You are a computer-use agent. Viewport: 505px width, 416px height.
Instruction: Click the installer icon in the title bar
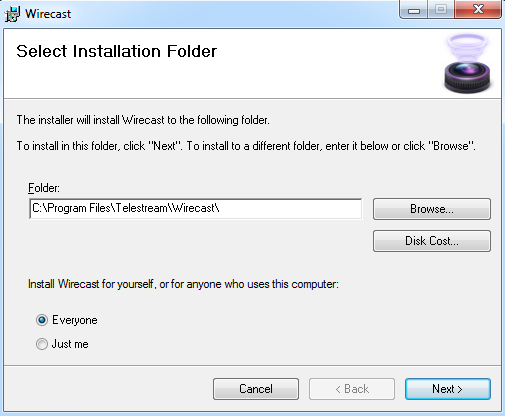pos(12,14)
